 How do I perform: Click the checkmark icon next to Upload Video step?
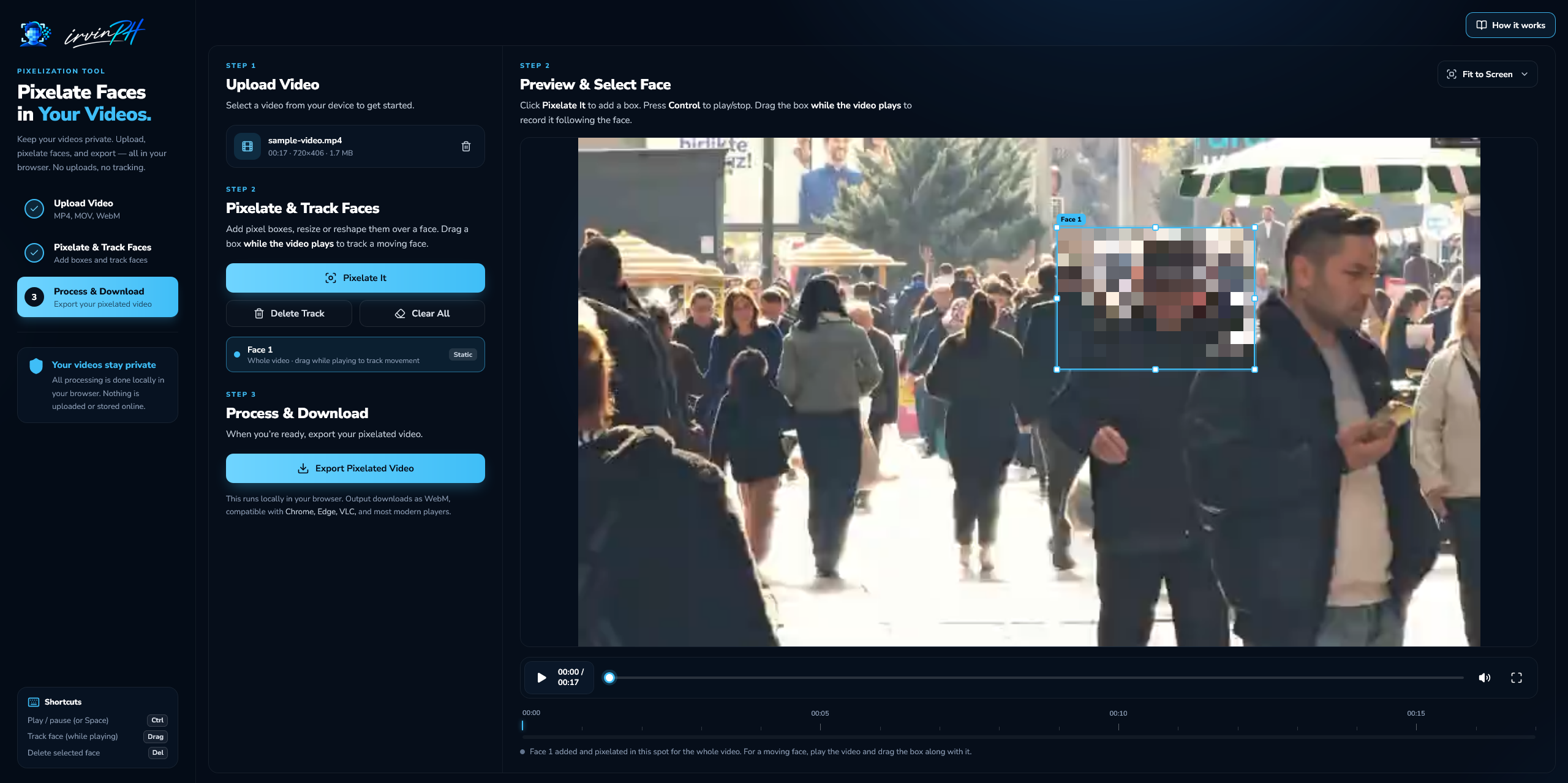pyautogui.click(x=34, y=209)
